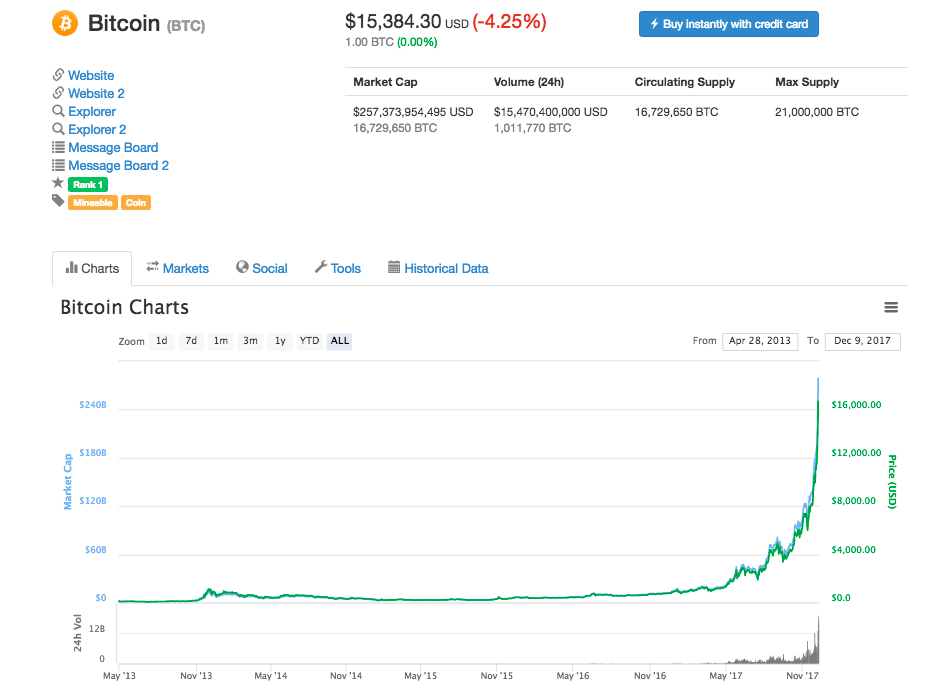940x690 pixels.
Task: Click the Bitcoin logo icon
Action: tap(64, 23)
